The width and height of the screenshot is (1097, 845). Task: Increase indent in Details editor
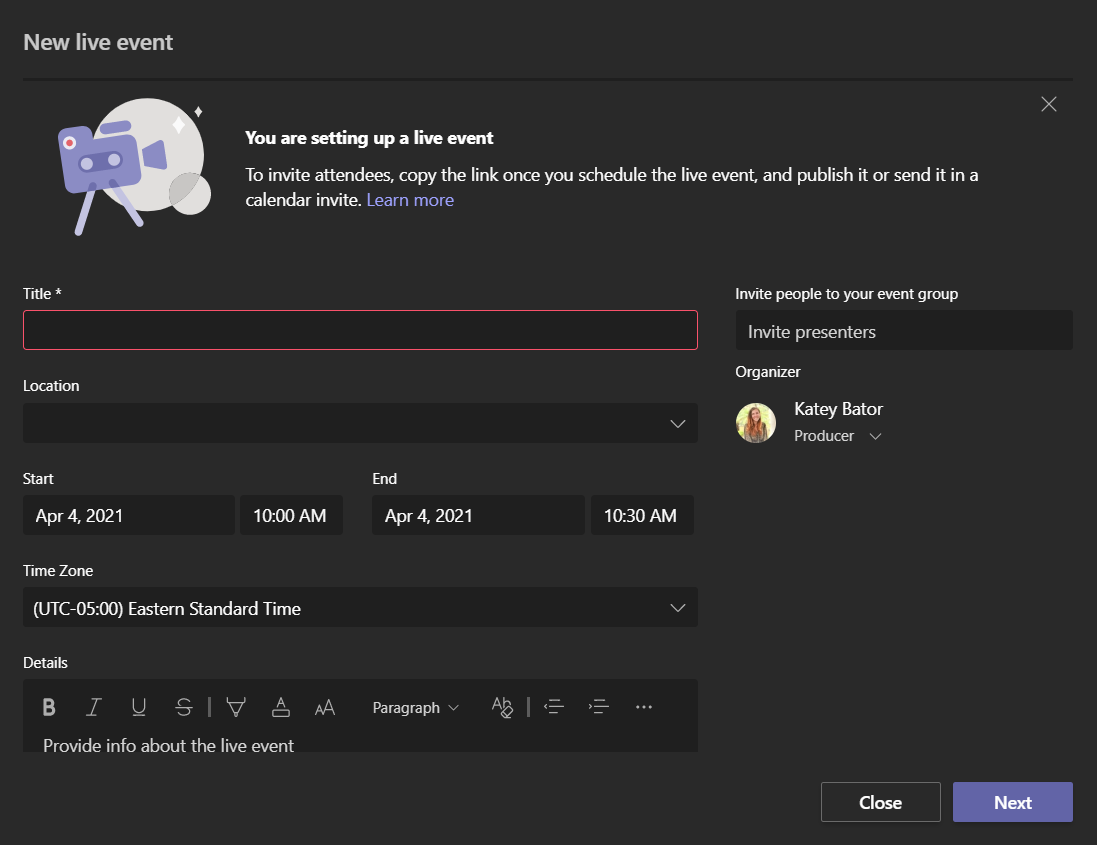pos(599,707)
